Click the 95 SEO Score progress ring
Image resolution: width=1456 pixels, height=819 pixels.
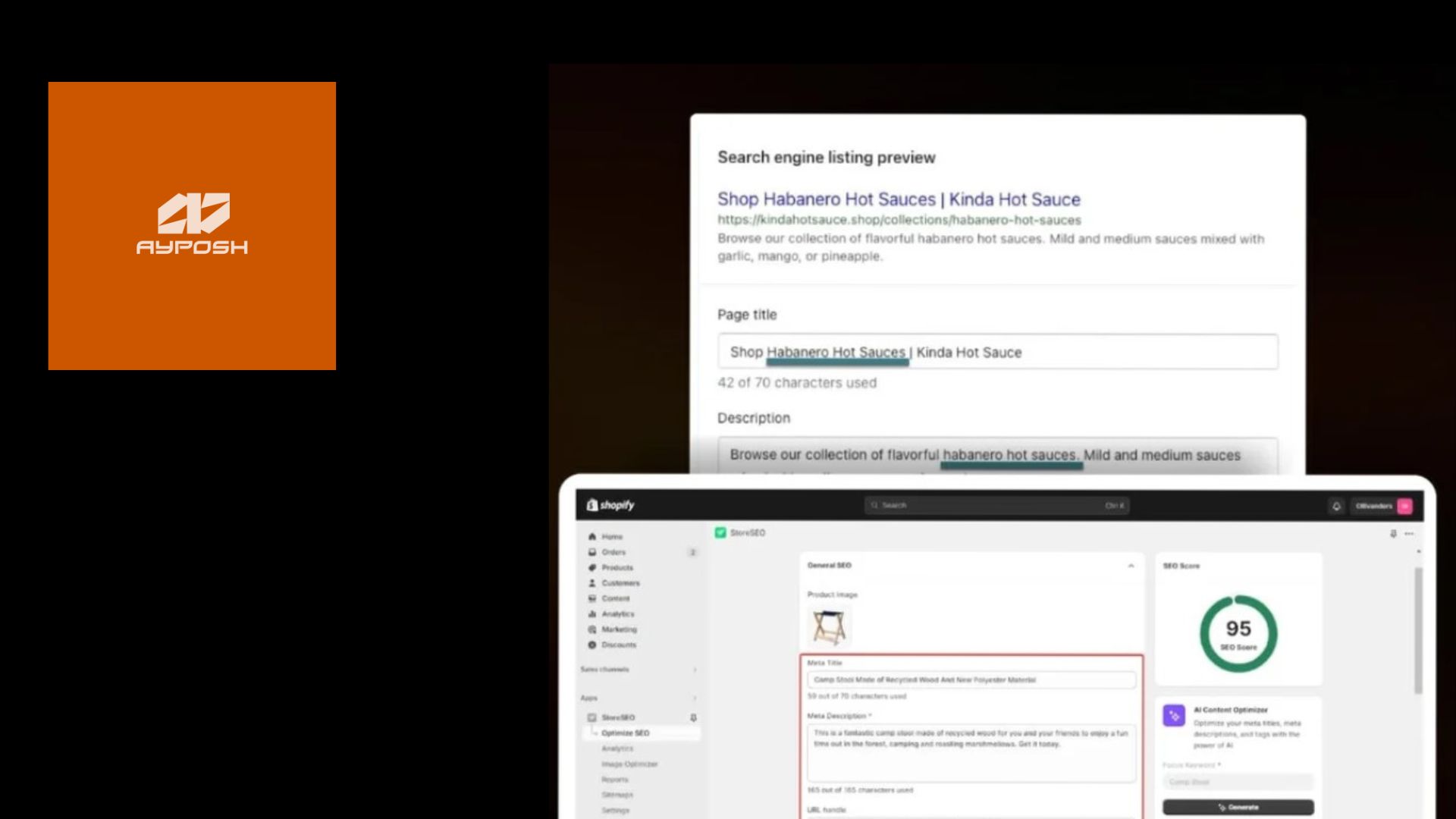pyautogui.click(x=1238, y=634)
